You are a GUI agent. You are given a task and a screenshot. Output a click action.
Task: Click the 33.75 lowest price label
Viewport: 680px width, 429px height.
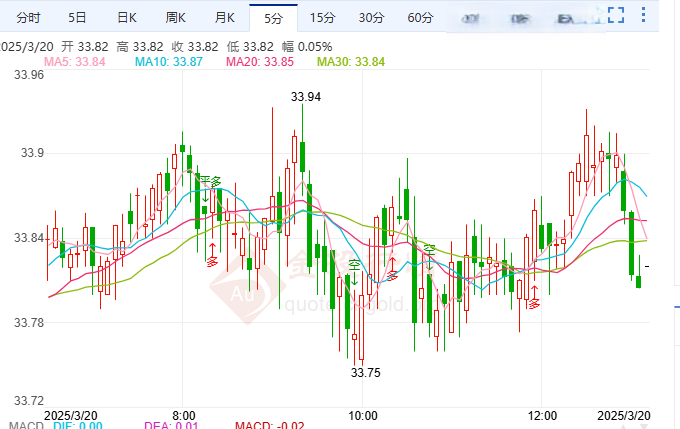click(366, 373)
